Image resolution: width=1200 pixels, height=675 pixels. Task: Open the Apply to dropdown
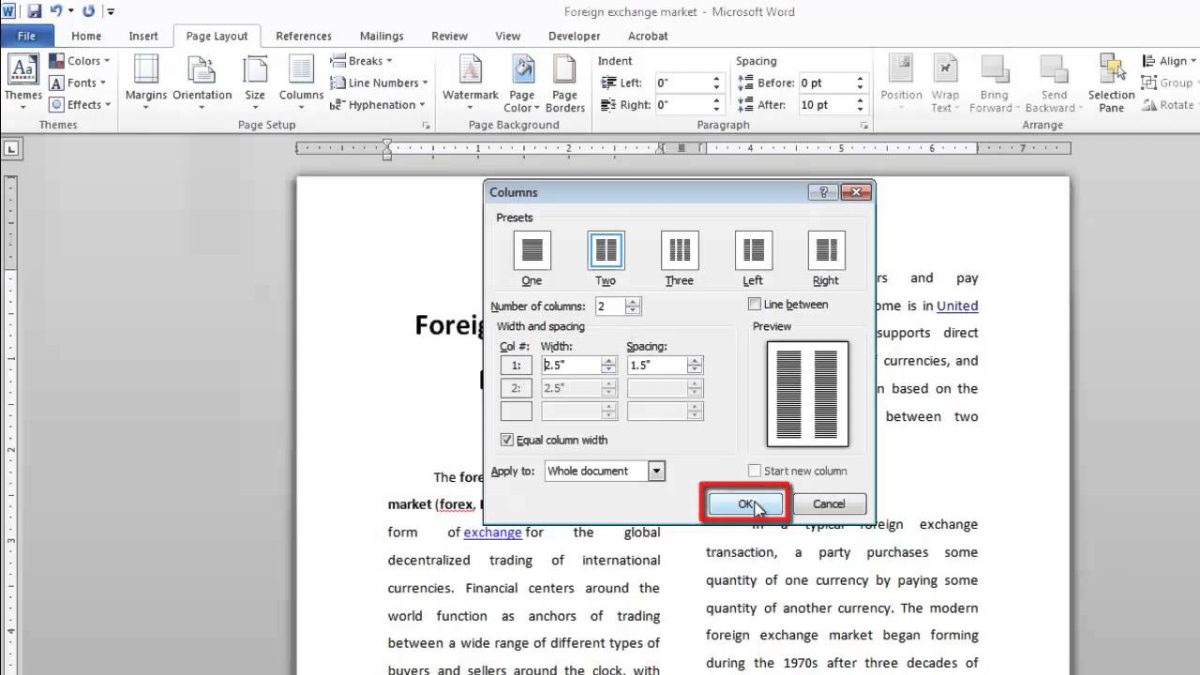pos(657,470)
